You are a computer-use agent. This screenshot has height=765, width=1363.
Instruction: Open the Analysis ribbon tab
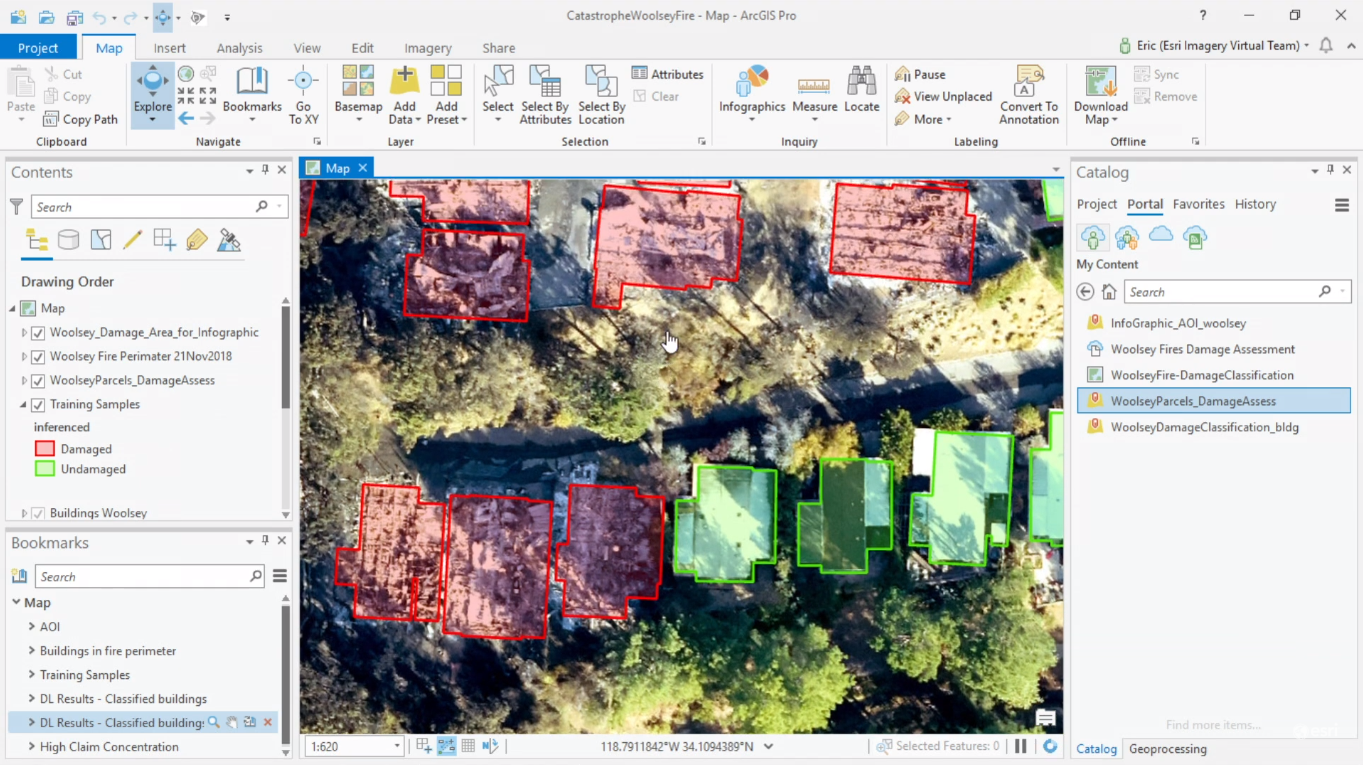[239, 48]
